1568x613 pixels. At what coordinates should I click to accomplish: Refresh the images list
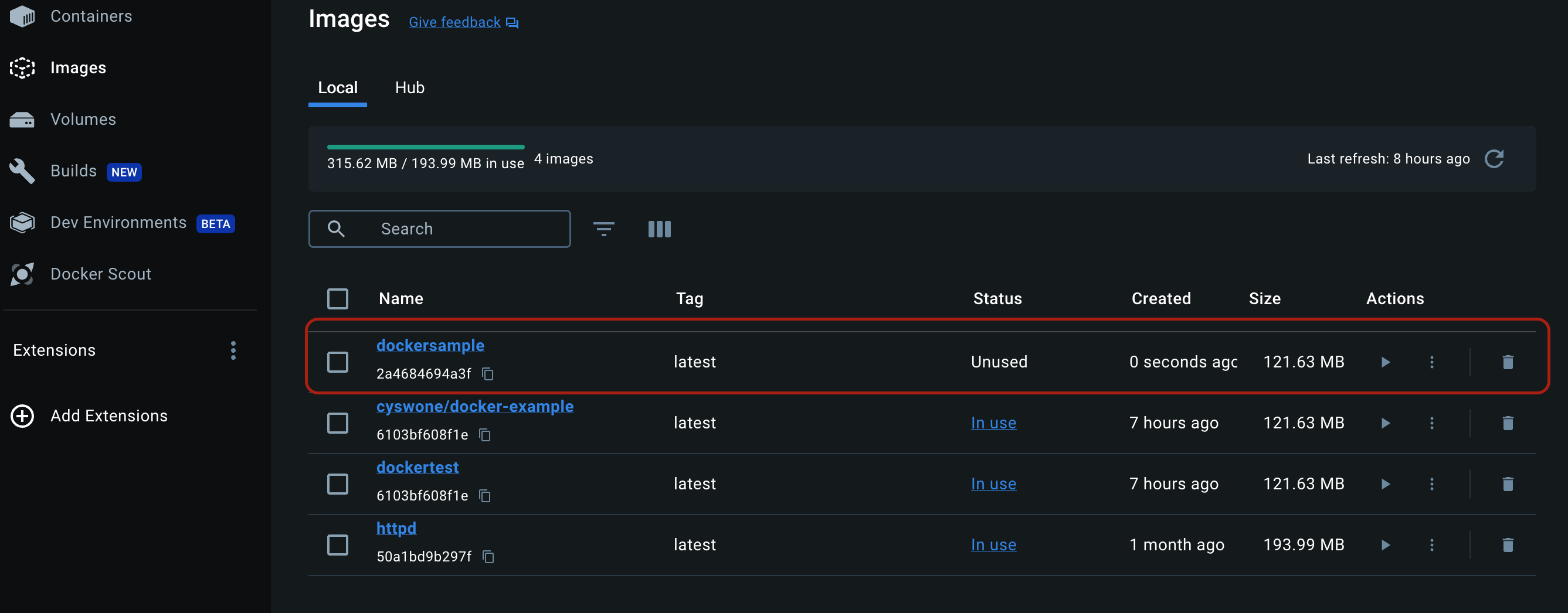(x=1494, y=159)
